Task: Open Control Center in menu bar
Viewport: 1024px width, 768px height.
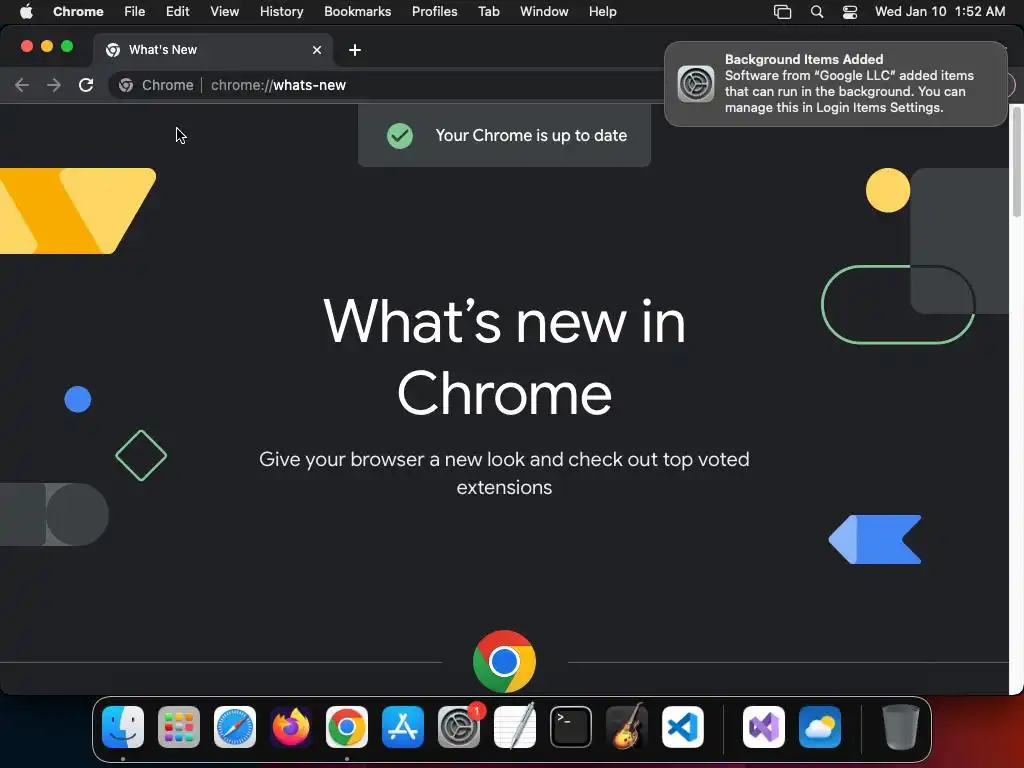Action: point(850,11)
